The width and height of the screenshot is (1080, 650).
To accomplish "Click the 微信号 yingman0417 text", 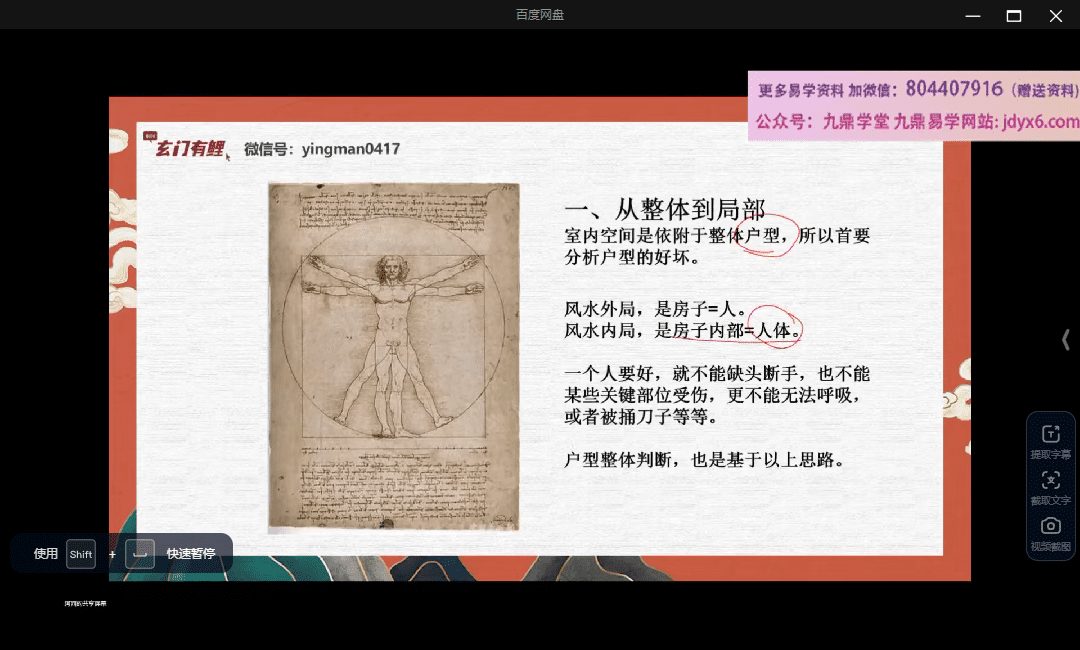I will [322, 149].
